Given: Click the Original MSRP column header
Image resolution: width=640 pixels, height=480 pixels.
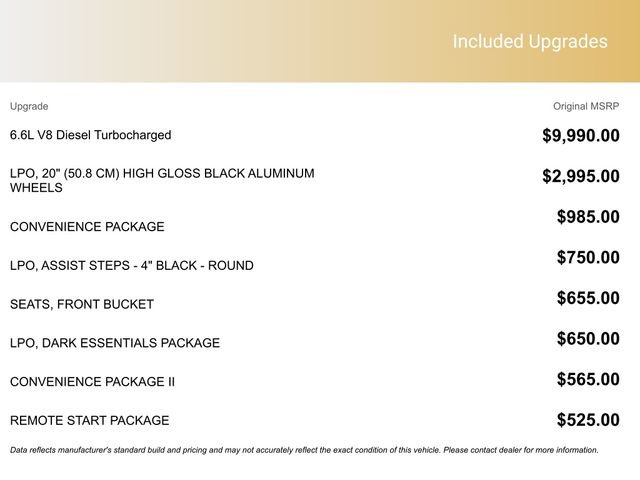Looking at the screenshot, I should tap(586, 106).
